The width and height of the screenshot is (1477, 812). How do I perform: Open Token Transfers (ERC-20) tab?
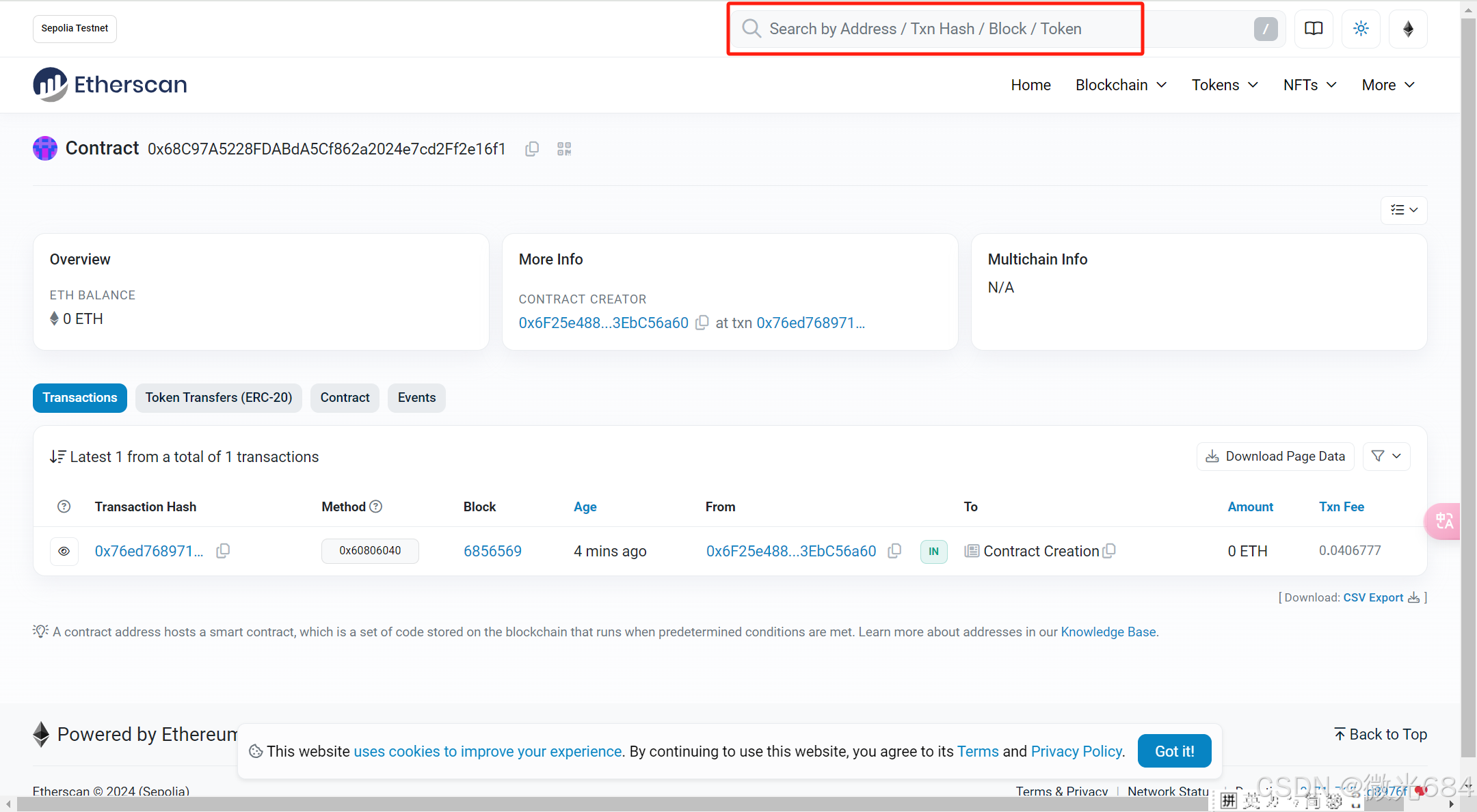coord(218,398)
